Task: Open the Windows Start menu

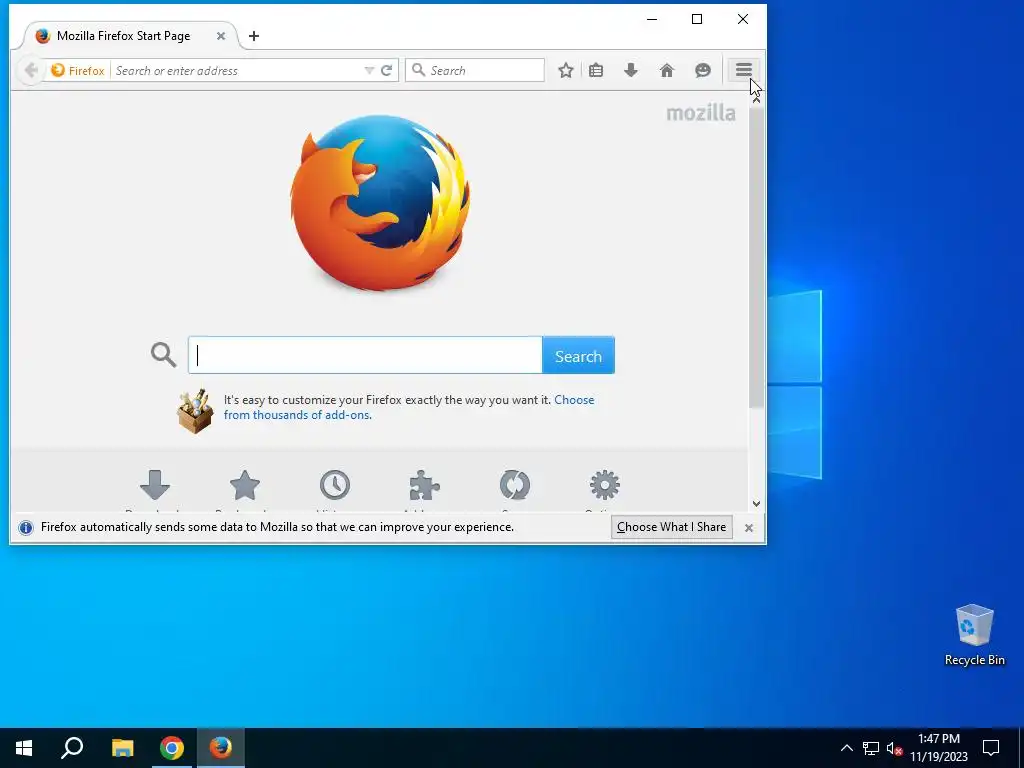Action: (x=24, y=748)
